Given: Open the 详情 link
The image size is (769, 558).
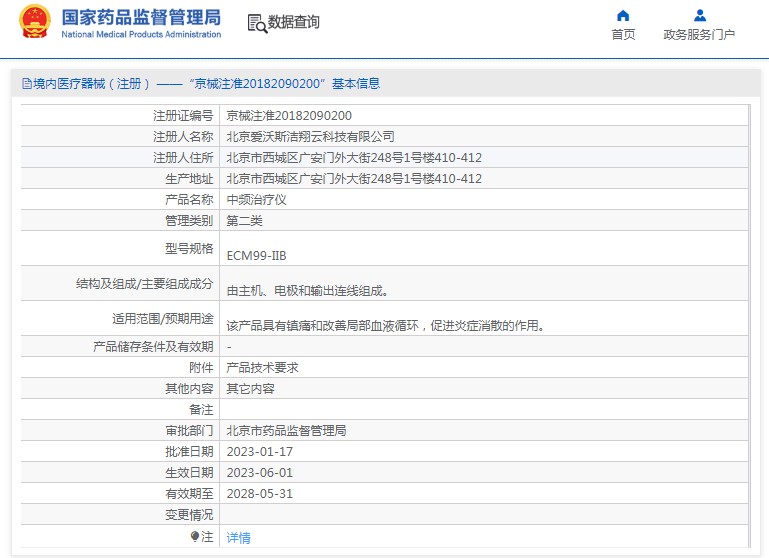Looking at the screenshot, I should [238, 537].
